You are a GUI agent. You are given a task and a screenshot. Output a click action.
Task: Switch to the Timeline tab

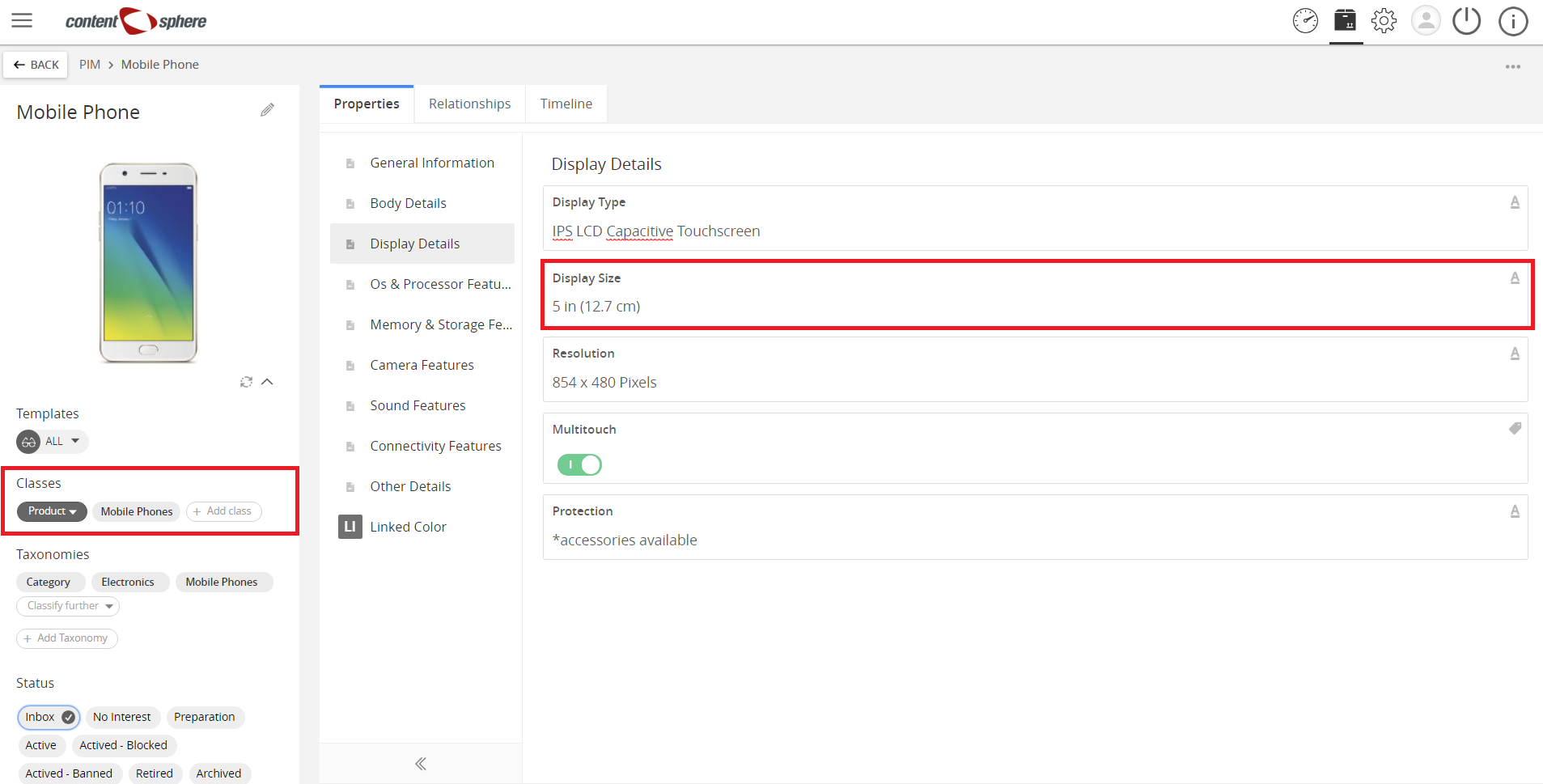(566, 104)
